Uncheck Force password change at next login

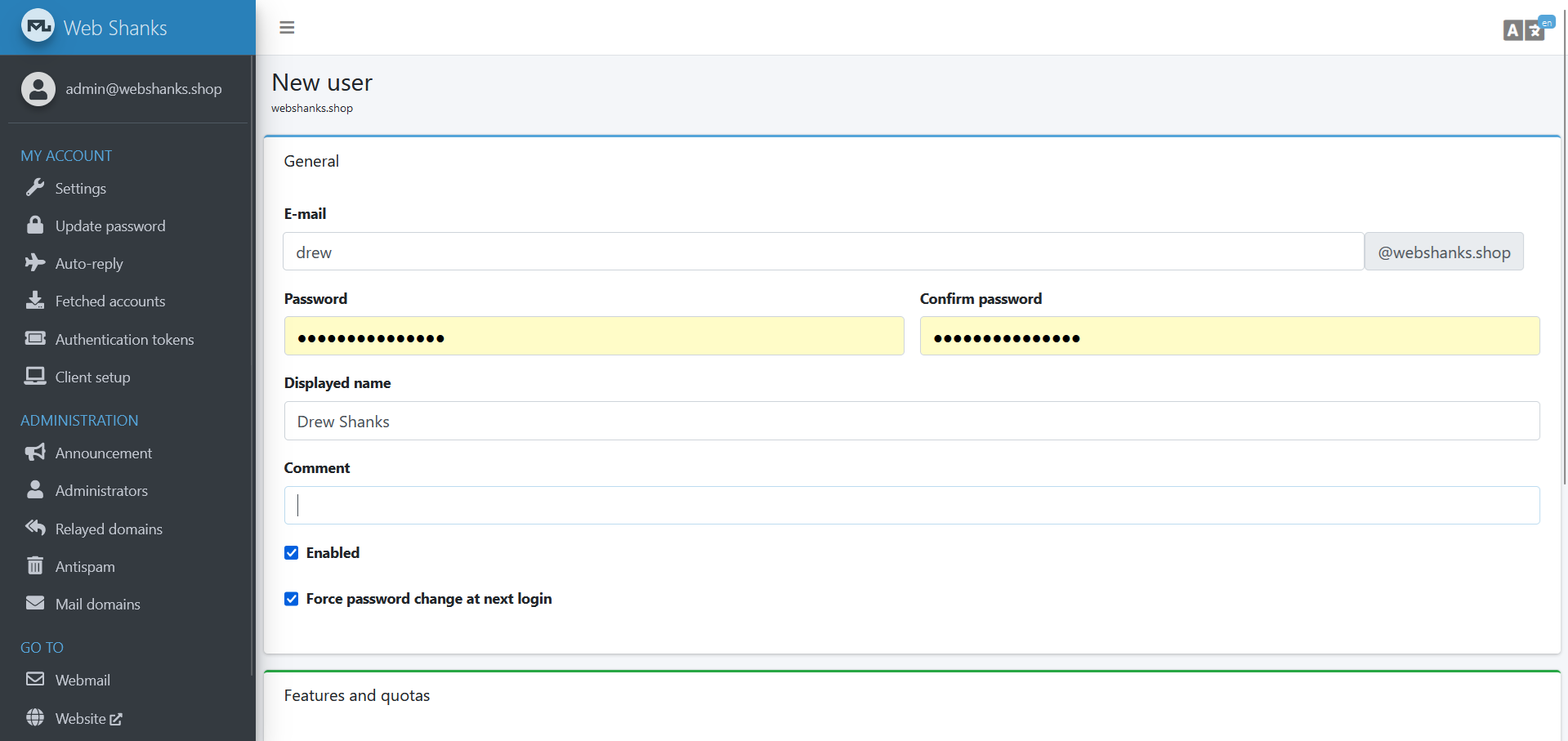292,599
